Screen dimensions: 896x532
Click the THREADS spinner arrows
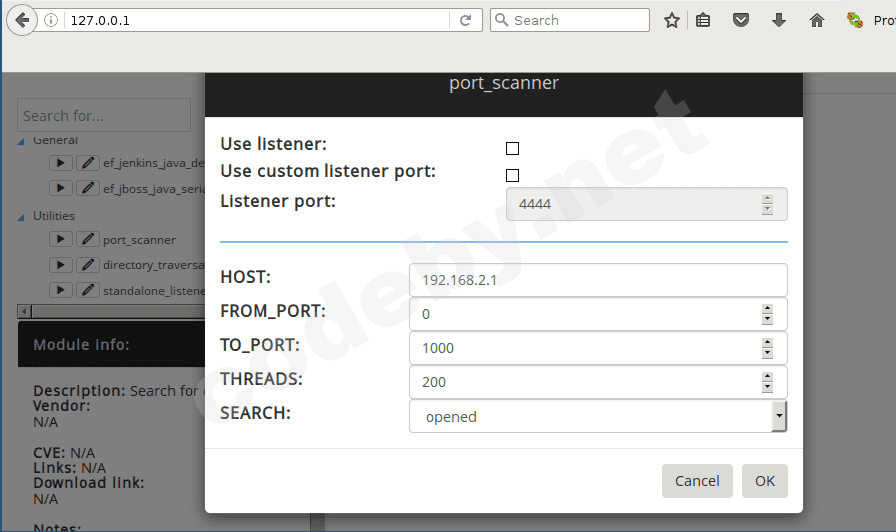tap(767, 382)
